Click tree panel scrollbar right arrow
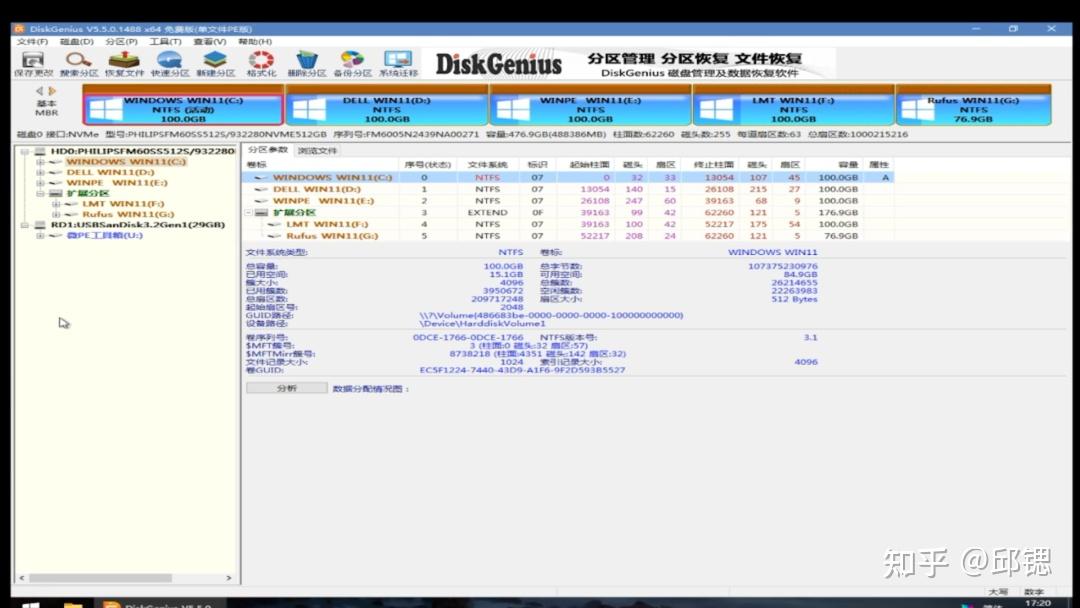This screenshot has height=608, width=1080. point(229,578)
